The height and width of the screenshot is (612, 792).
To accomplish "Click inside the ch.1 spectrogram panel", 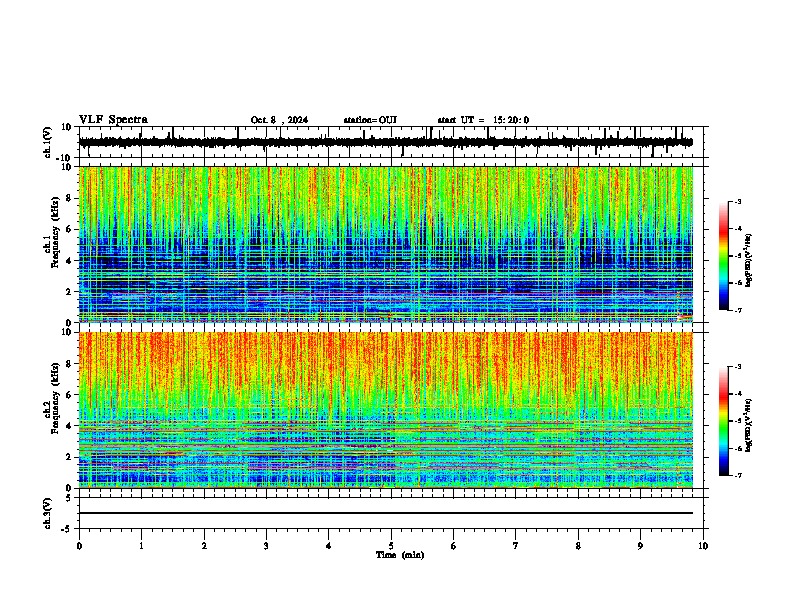I will (386, 244).
